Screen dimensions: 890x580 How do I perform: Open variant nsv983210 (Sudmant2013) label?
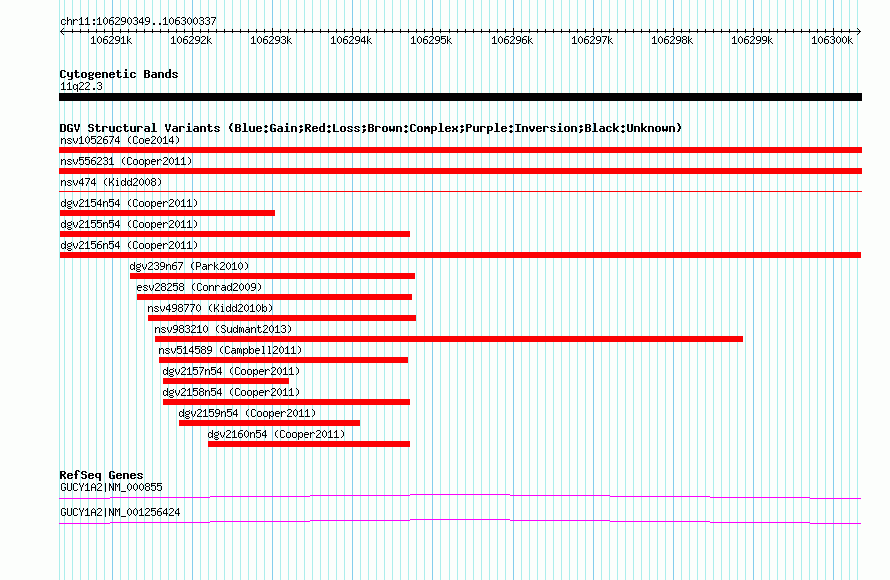click(223, 329)
